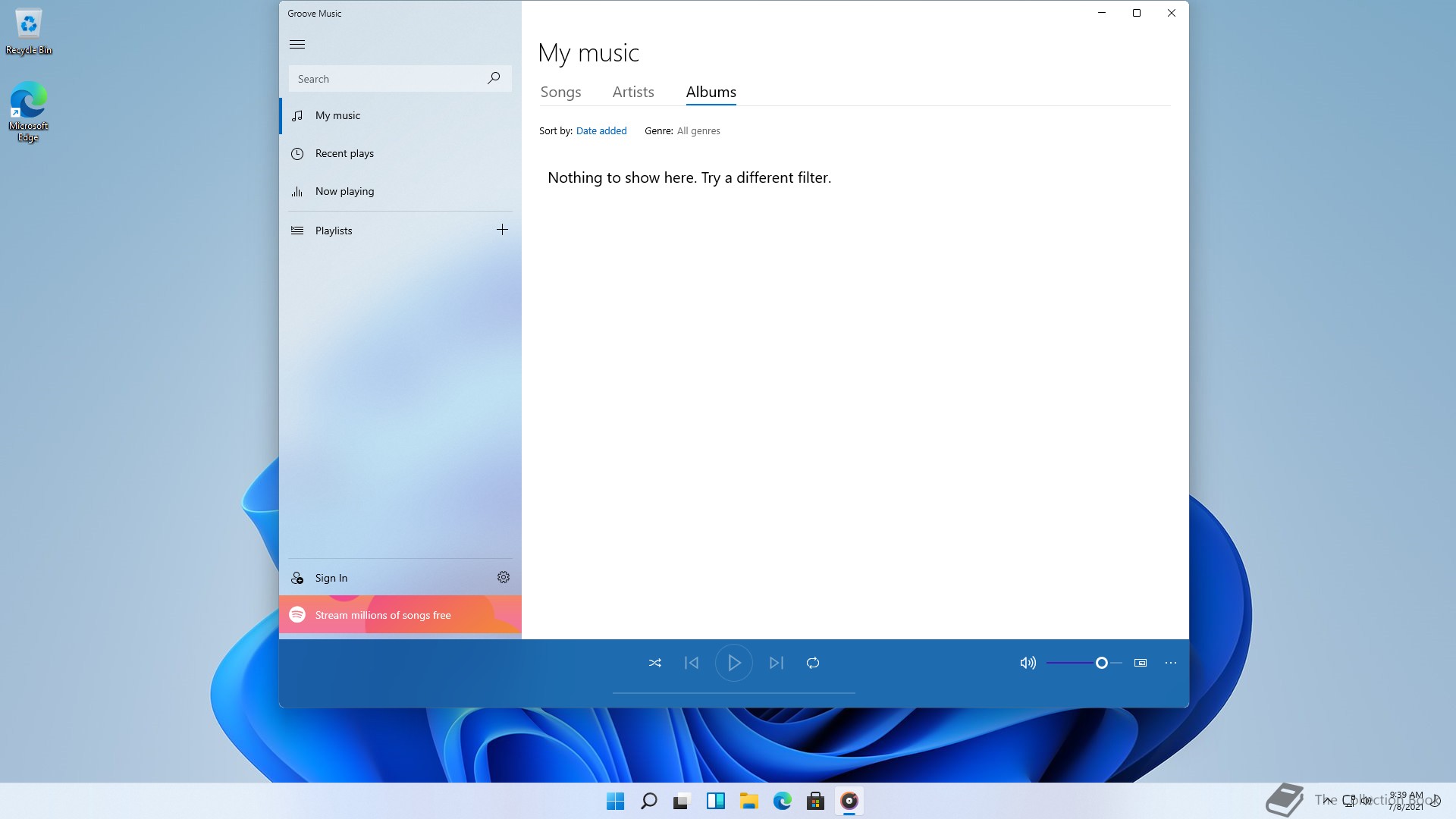Open Windows Start menu
This screenshot has height=819, width=1456.
click(616, 801)
